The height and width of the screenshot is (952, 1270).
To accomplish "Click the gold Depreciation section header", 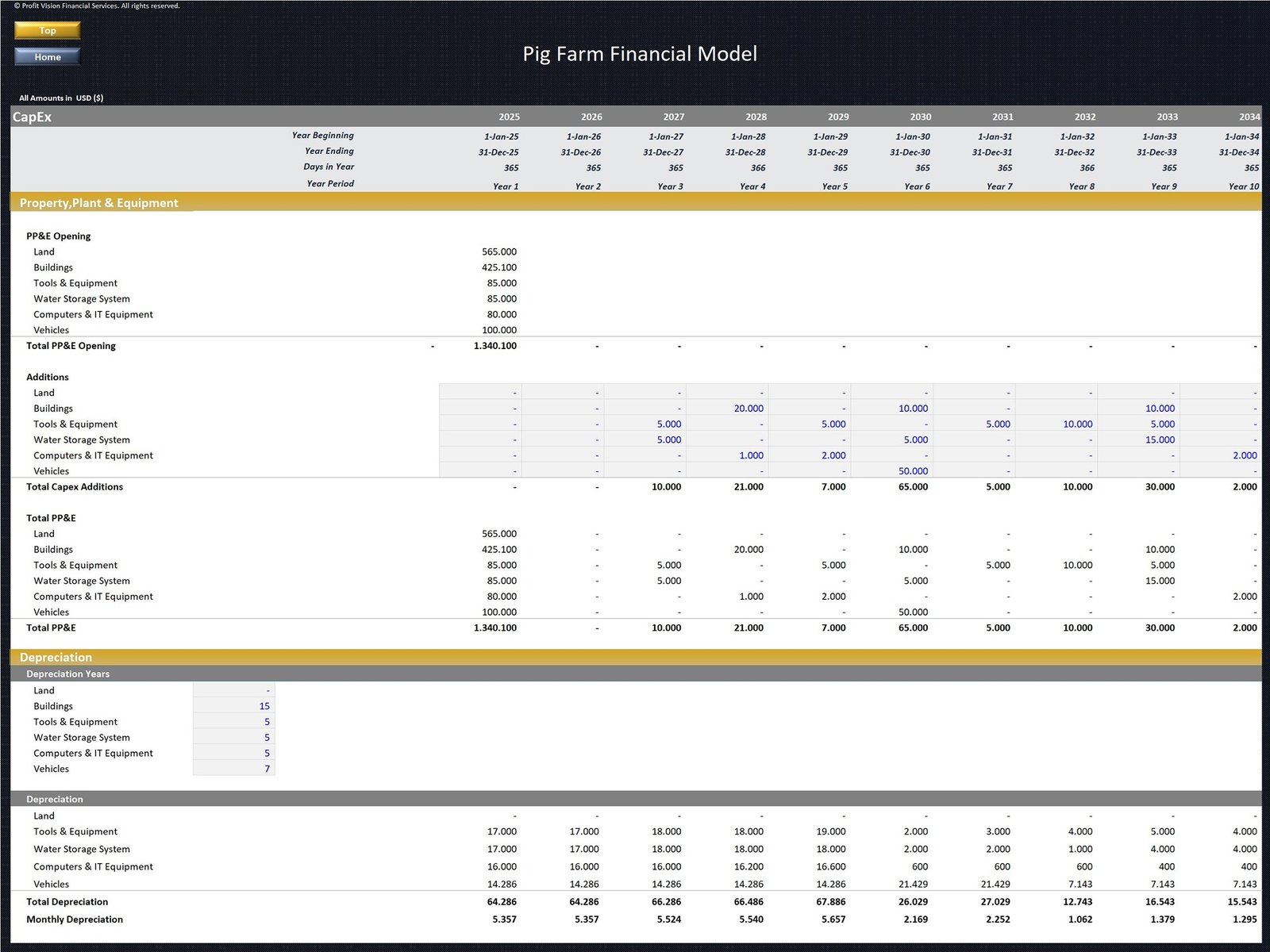I will coord(56,657).
